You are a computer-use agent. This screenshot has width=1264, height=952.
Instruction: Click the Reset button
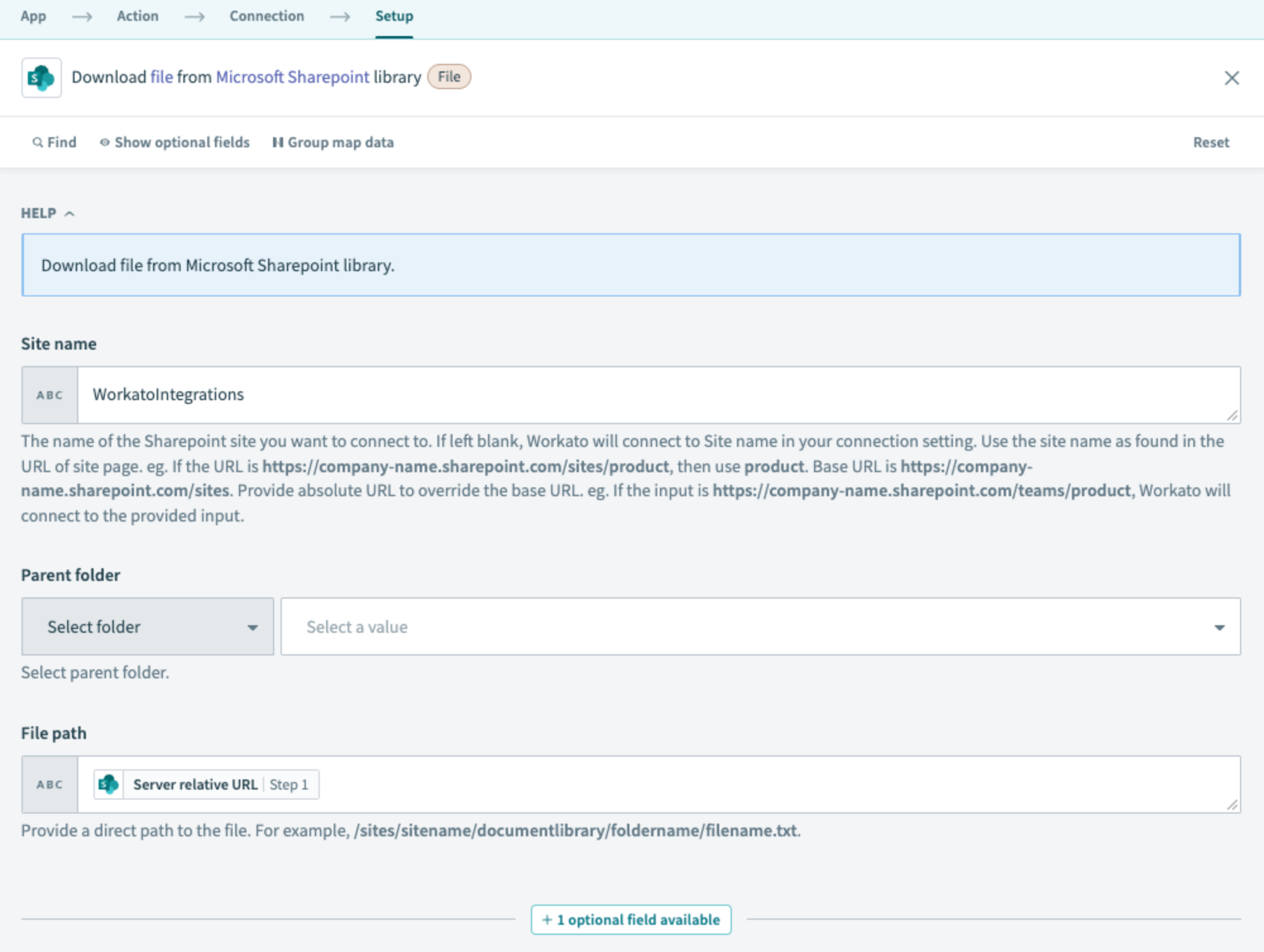tap(1210, 142)
